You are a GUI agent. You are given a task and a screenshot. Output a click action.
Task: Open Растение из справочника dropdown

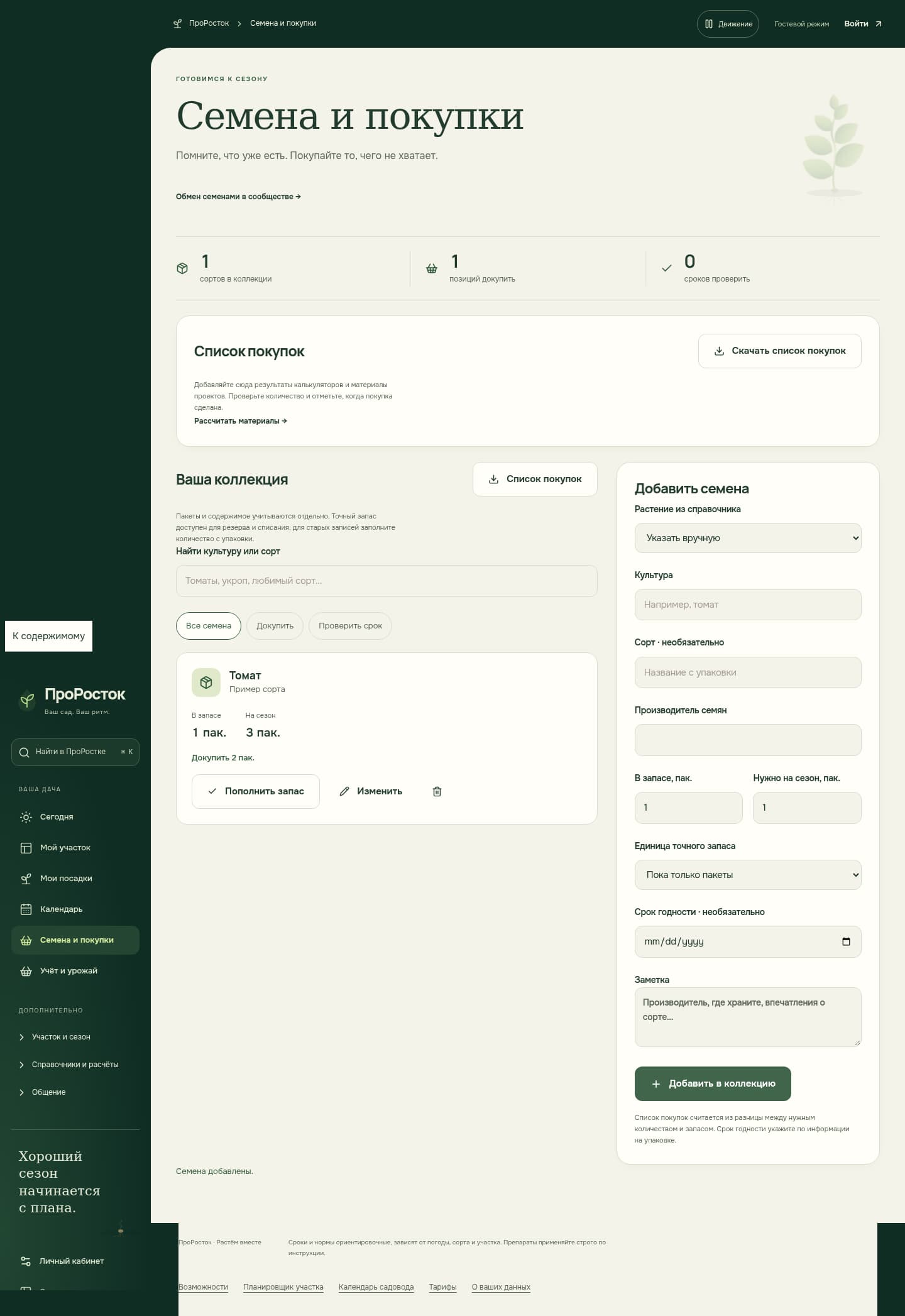(748, 538)
